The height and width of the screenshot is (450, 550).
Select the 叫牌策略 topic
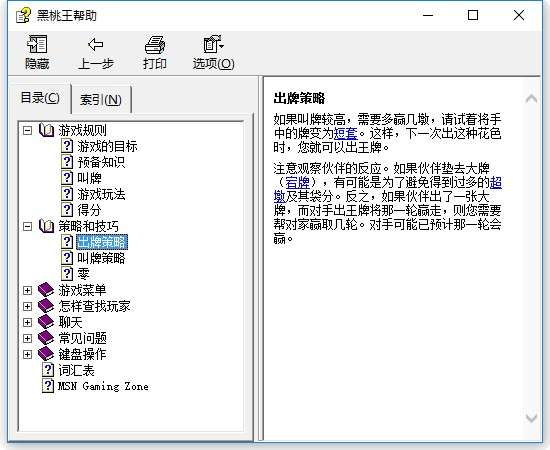pyautogui.click(x=101, y=258)
